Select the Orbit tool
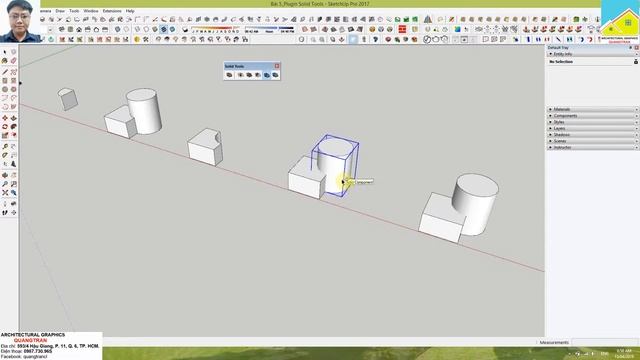 tap(5, 176)
